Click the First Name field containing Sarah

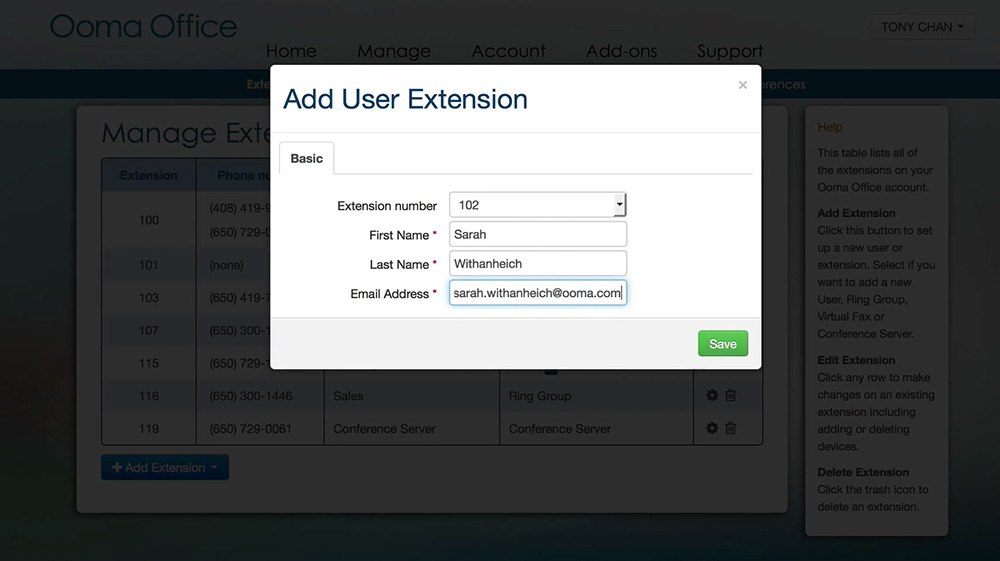click(x=537, y=234)
